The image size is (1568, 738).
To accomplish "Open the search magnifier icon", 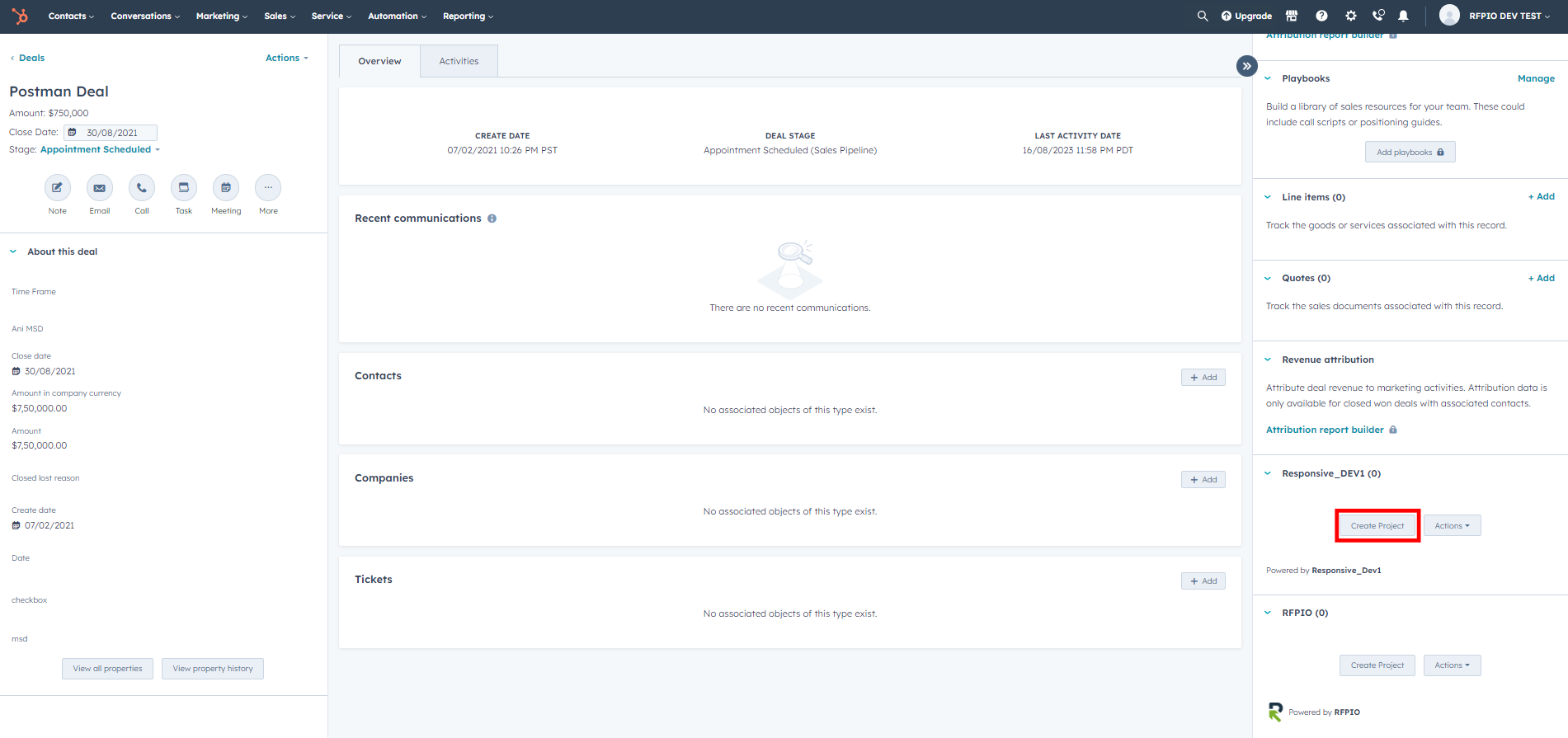I will click(x=1203, y=16).
